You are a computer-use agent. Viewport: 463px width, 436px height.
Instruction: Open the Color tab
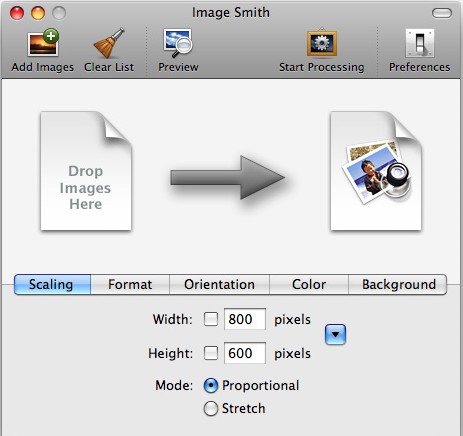tap(309, 284)
